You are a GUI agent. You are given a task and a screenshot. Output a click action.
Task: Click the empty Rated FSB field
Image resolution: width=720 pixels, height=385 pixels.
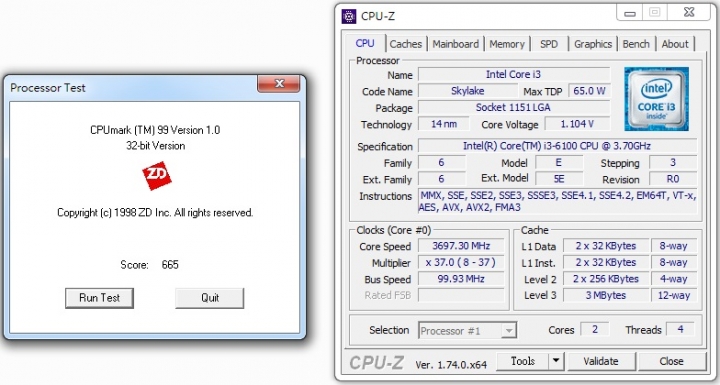coord(461,295)
